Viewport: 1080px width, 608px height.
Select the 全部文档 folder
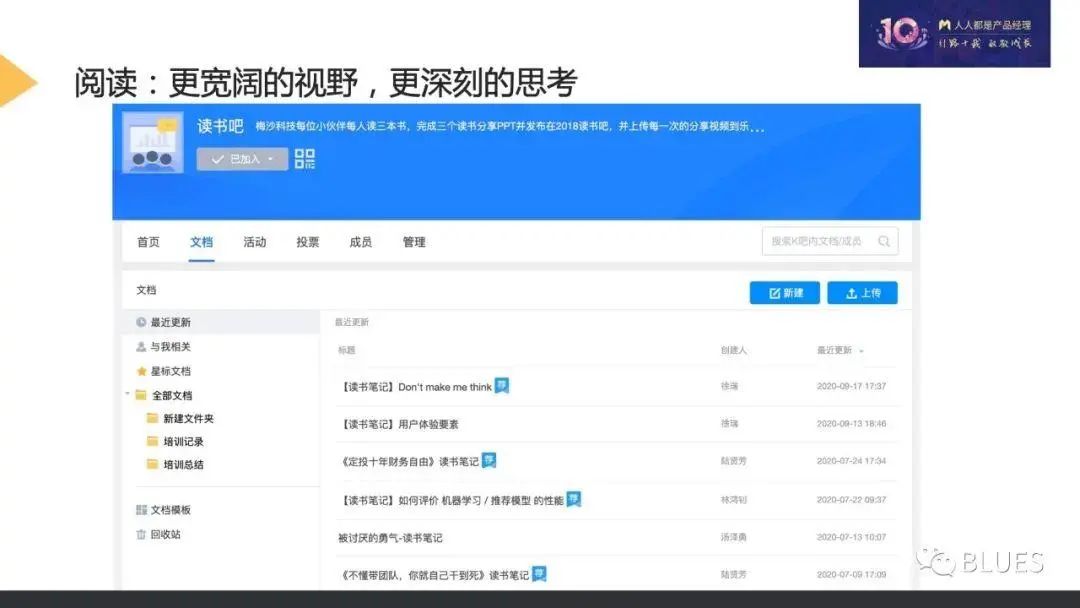point(172,395)
